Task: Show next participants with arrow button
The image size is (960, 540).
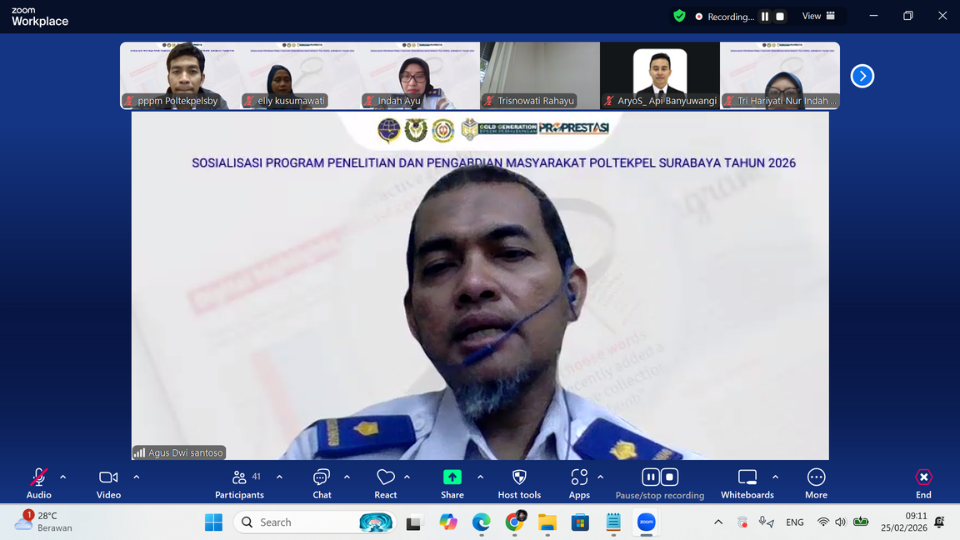Action: point(862,76)
